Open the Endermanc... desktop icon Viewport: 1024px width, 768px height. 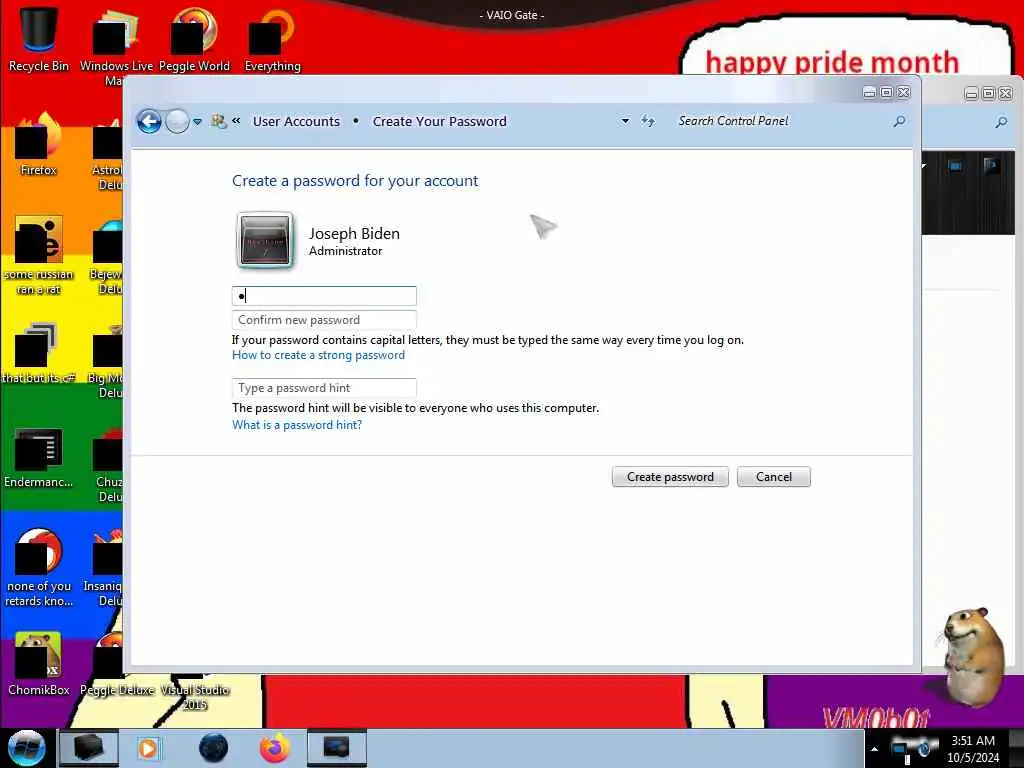point(39,457)
